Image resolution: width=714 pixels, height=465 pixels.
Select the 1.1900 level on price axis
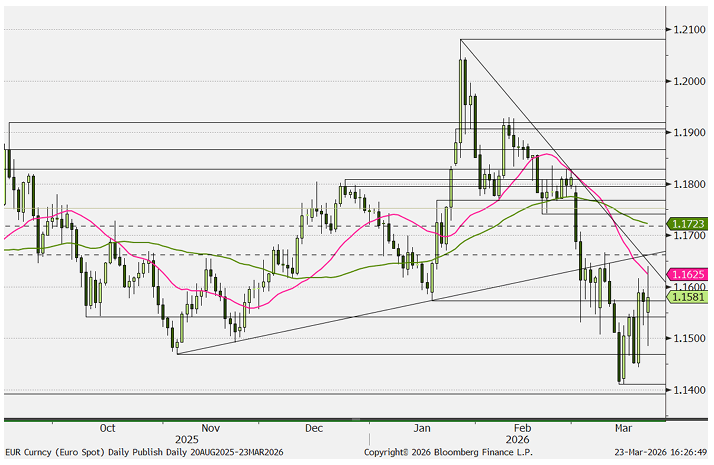click(690, 133)
